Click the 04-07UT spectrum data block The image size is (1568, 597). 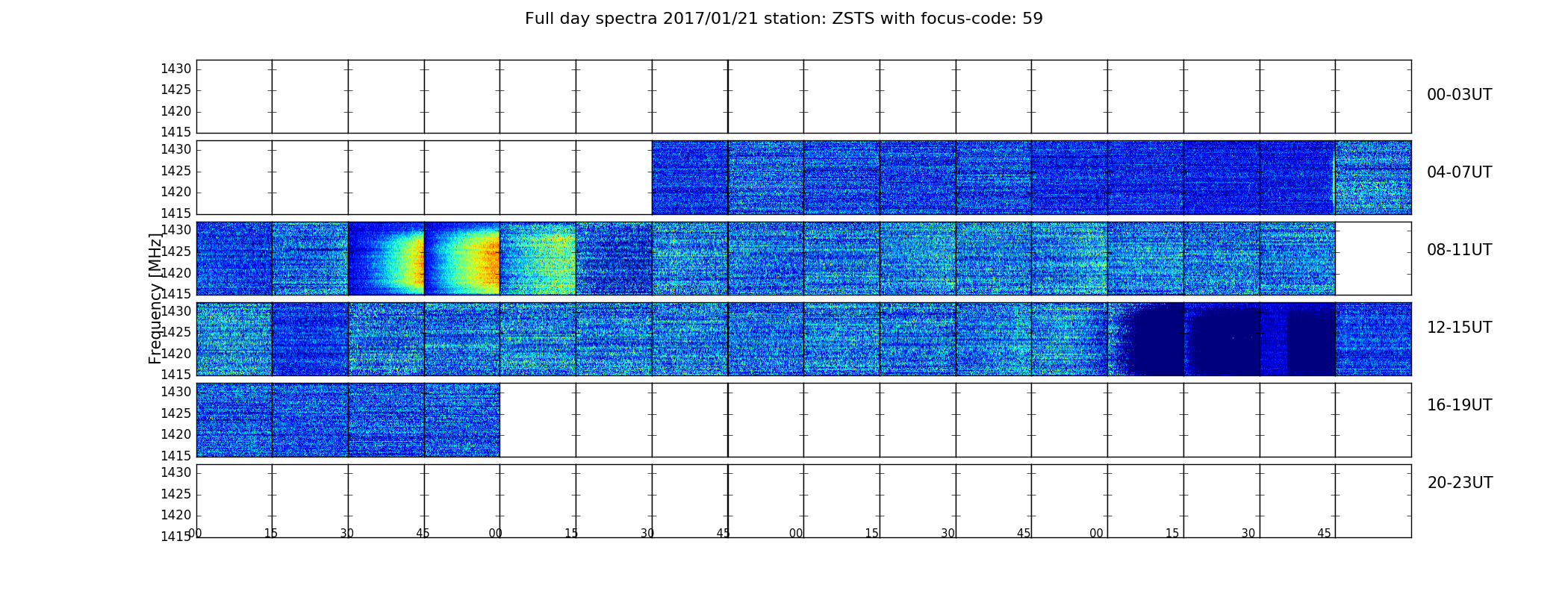1031,178
